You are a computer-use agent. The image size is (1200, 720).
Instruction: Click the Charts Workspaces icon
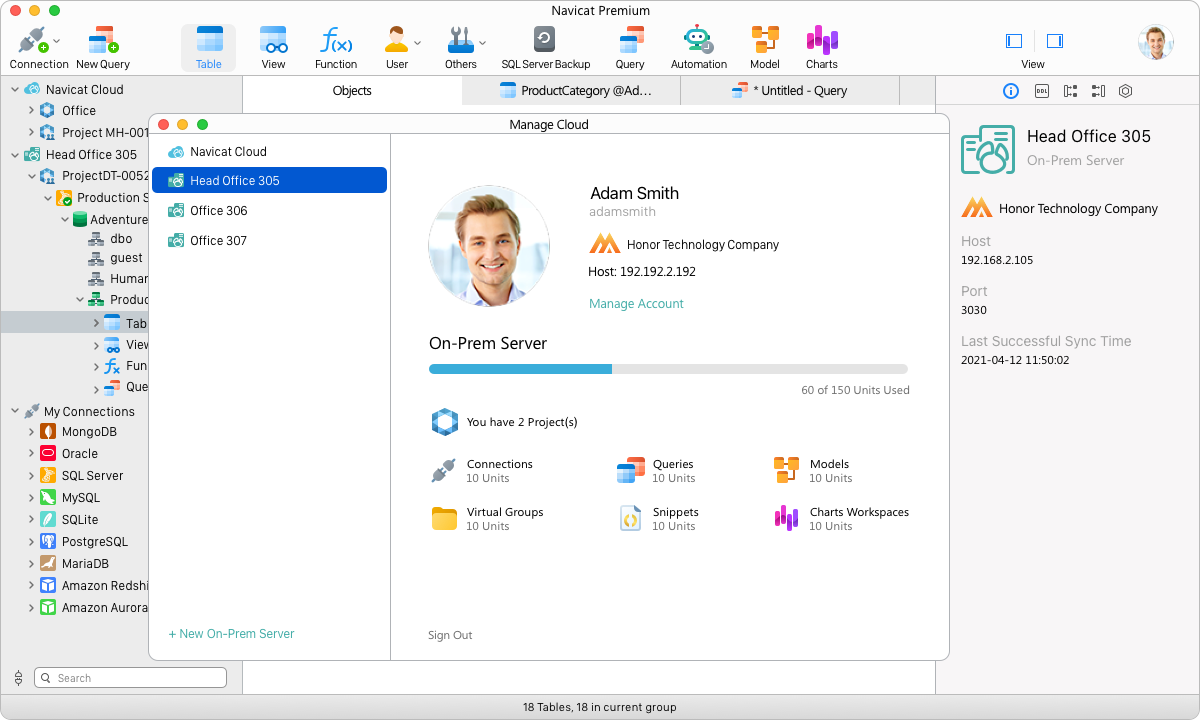point(786,518)
